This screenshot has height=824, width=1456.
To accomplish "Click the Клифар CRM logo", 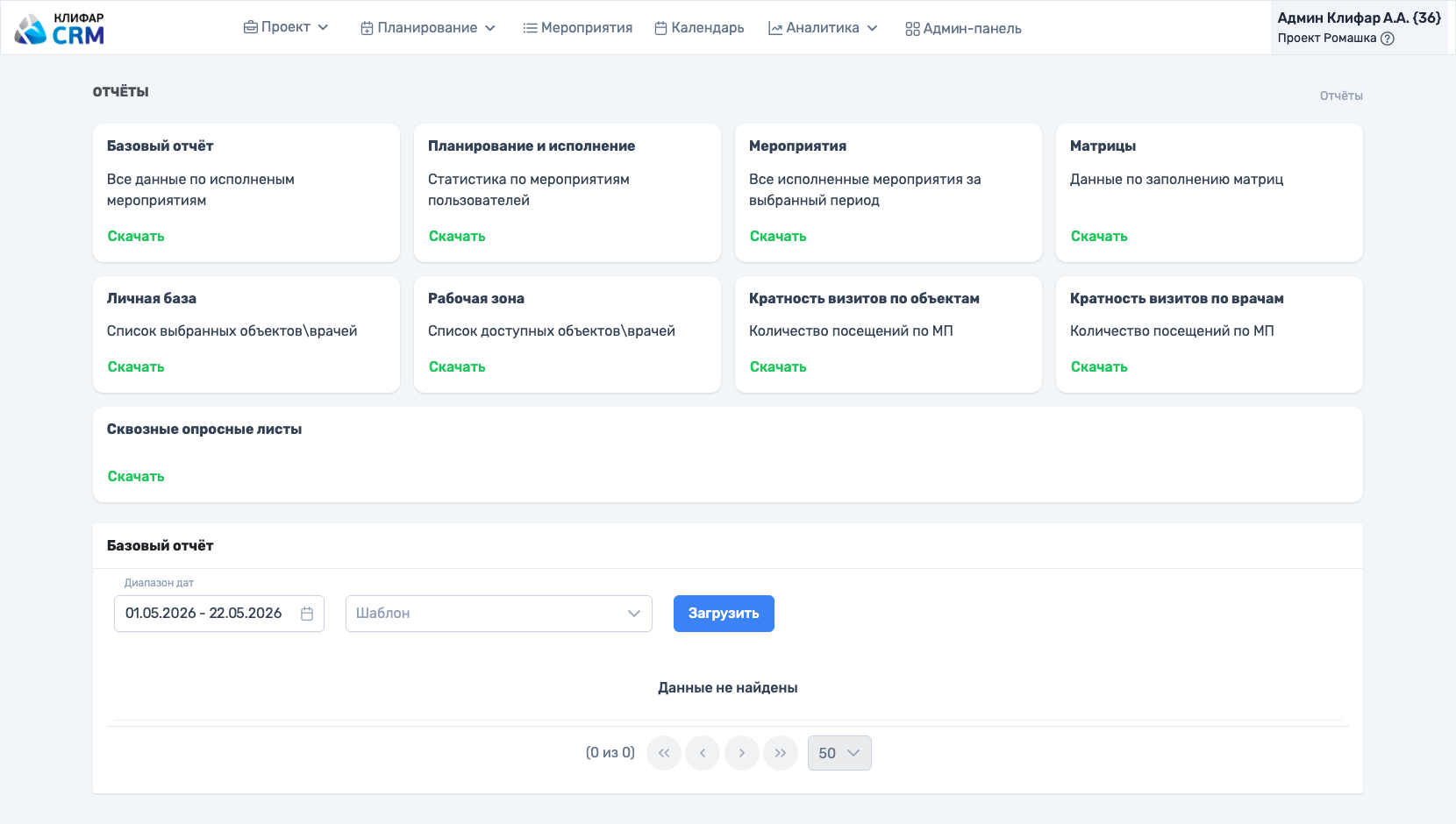I will 60,29.
